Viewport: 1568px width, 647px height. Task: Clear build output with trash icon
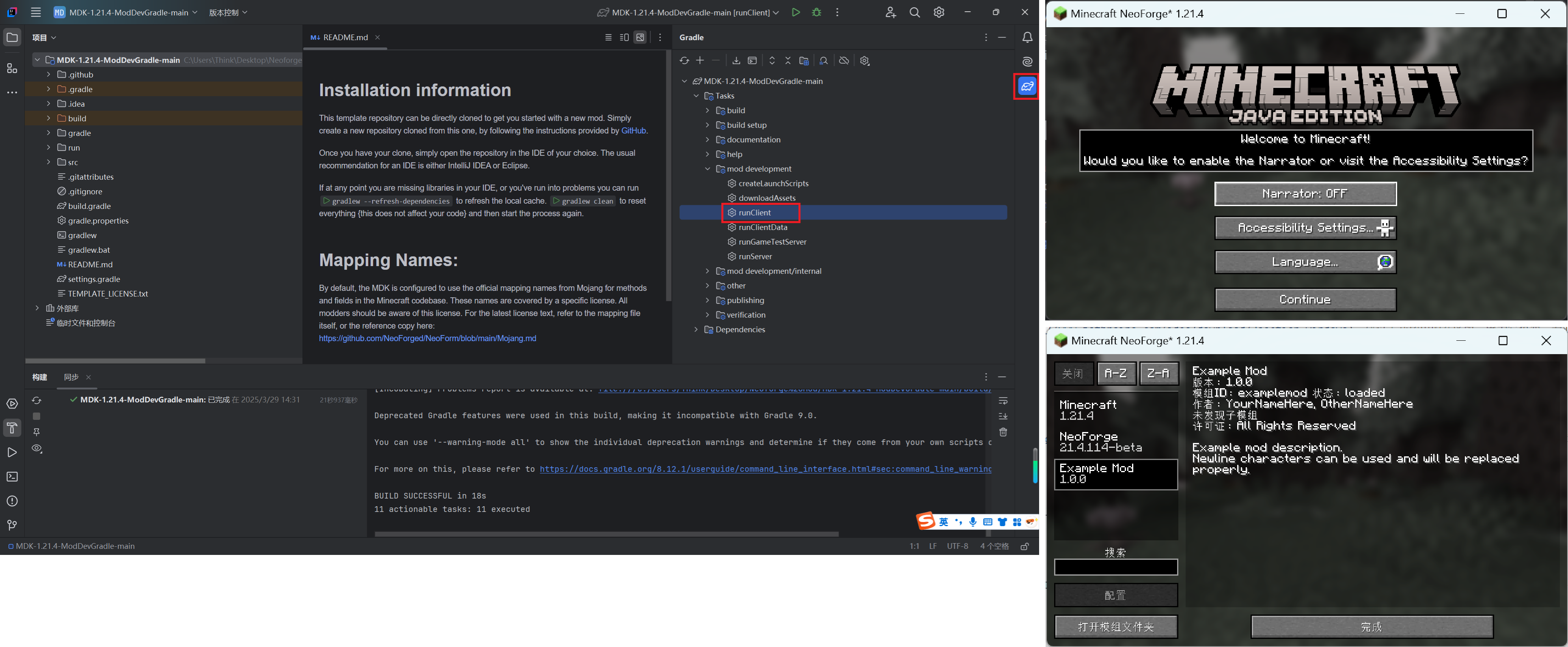click(x=1003, y=432)
